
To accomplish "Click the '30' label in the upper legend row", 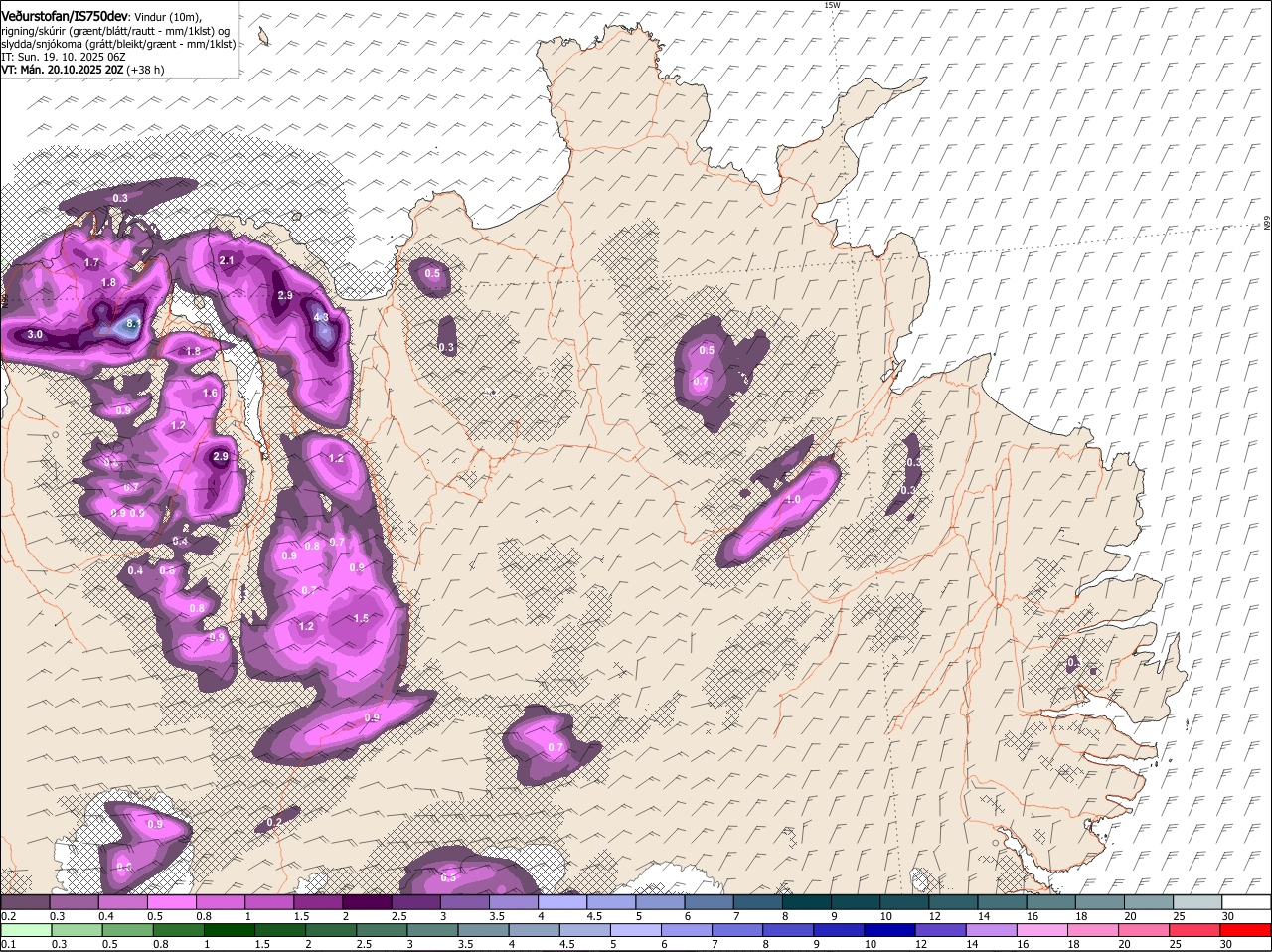I will [1228, 916].
